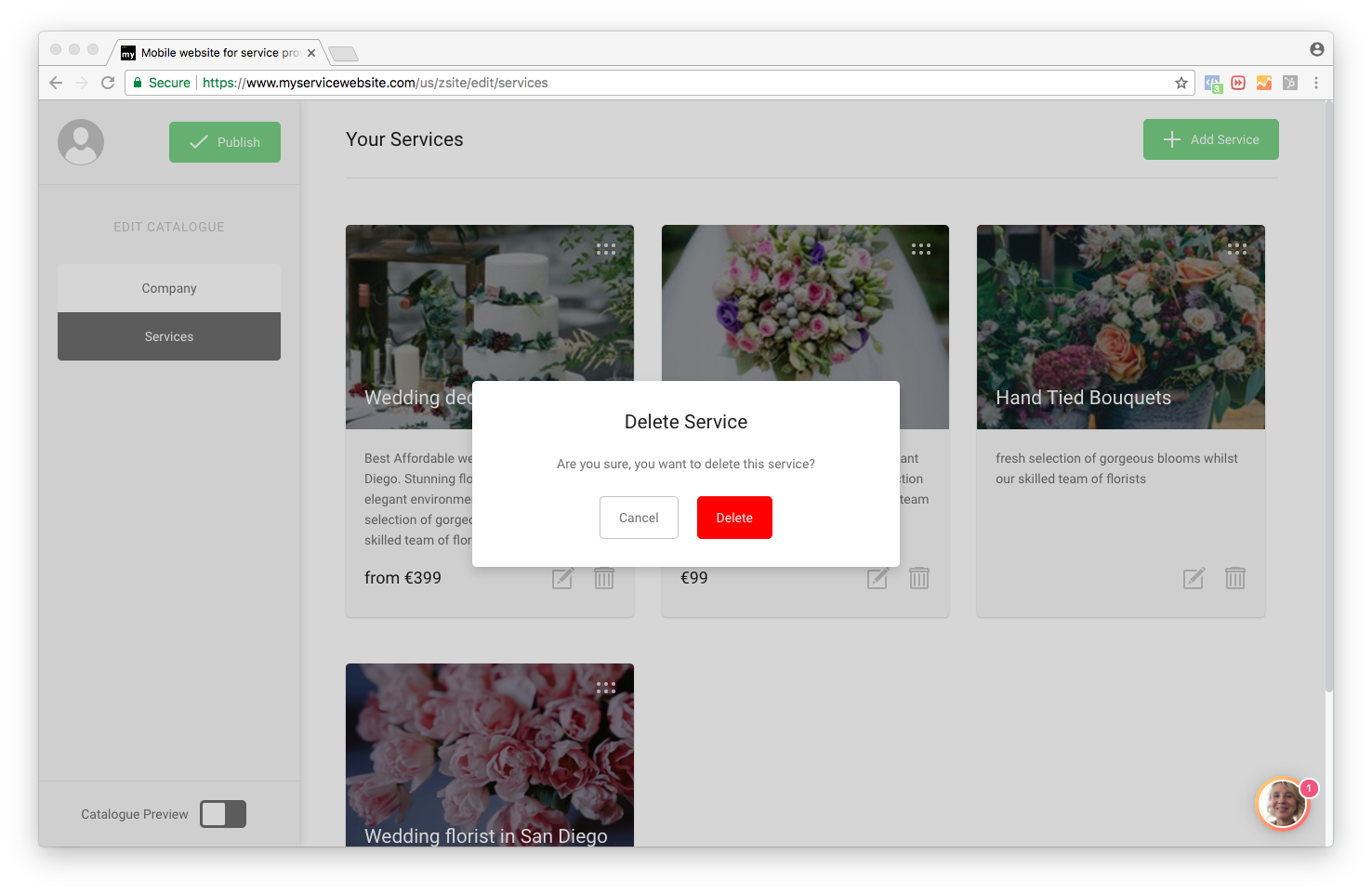Screen dimensions: 1372x893
Task: Edit the €99 service
Action: pos(877,578)
